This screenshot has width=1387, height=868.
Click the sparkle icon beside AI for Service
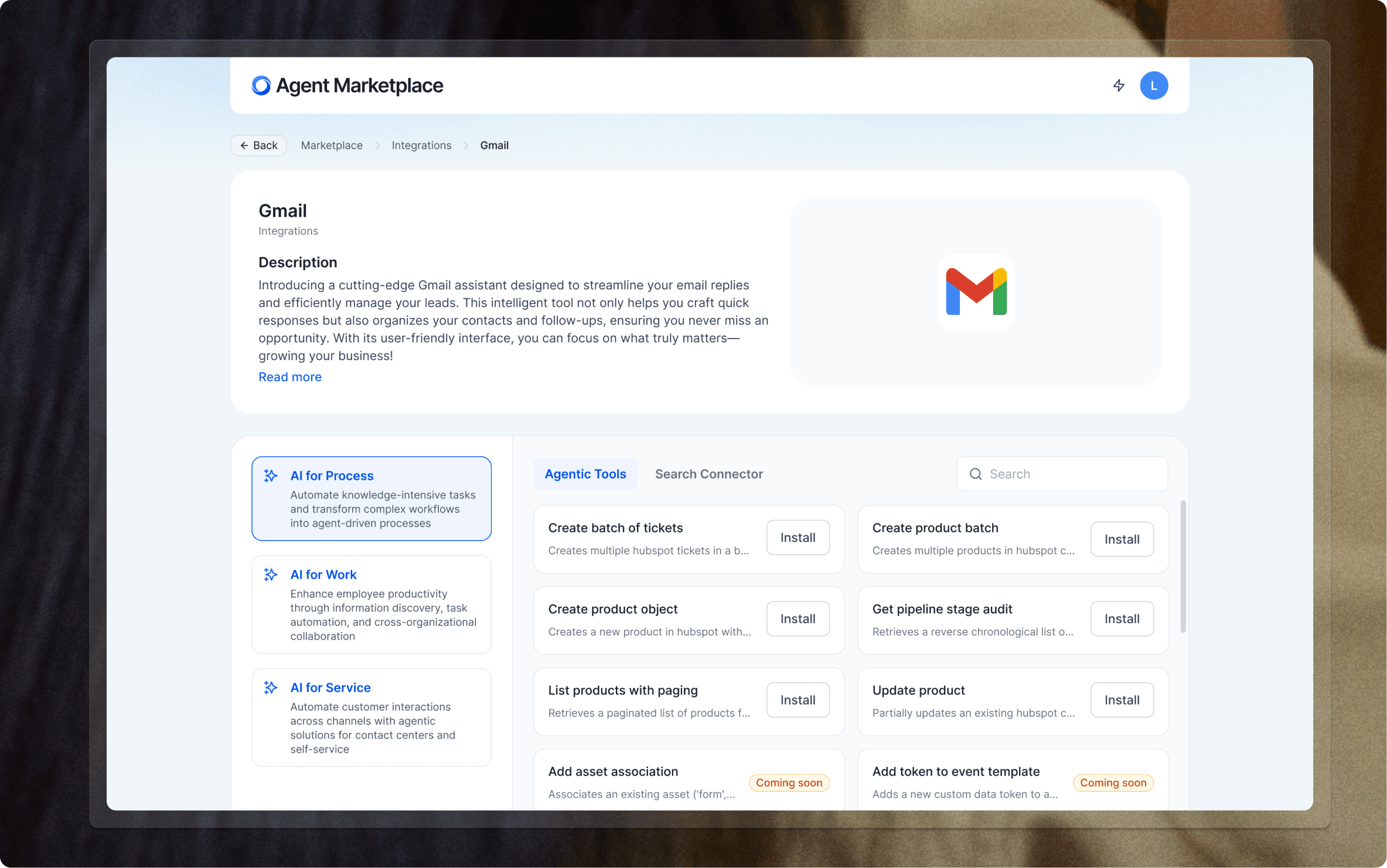point(270,688)
